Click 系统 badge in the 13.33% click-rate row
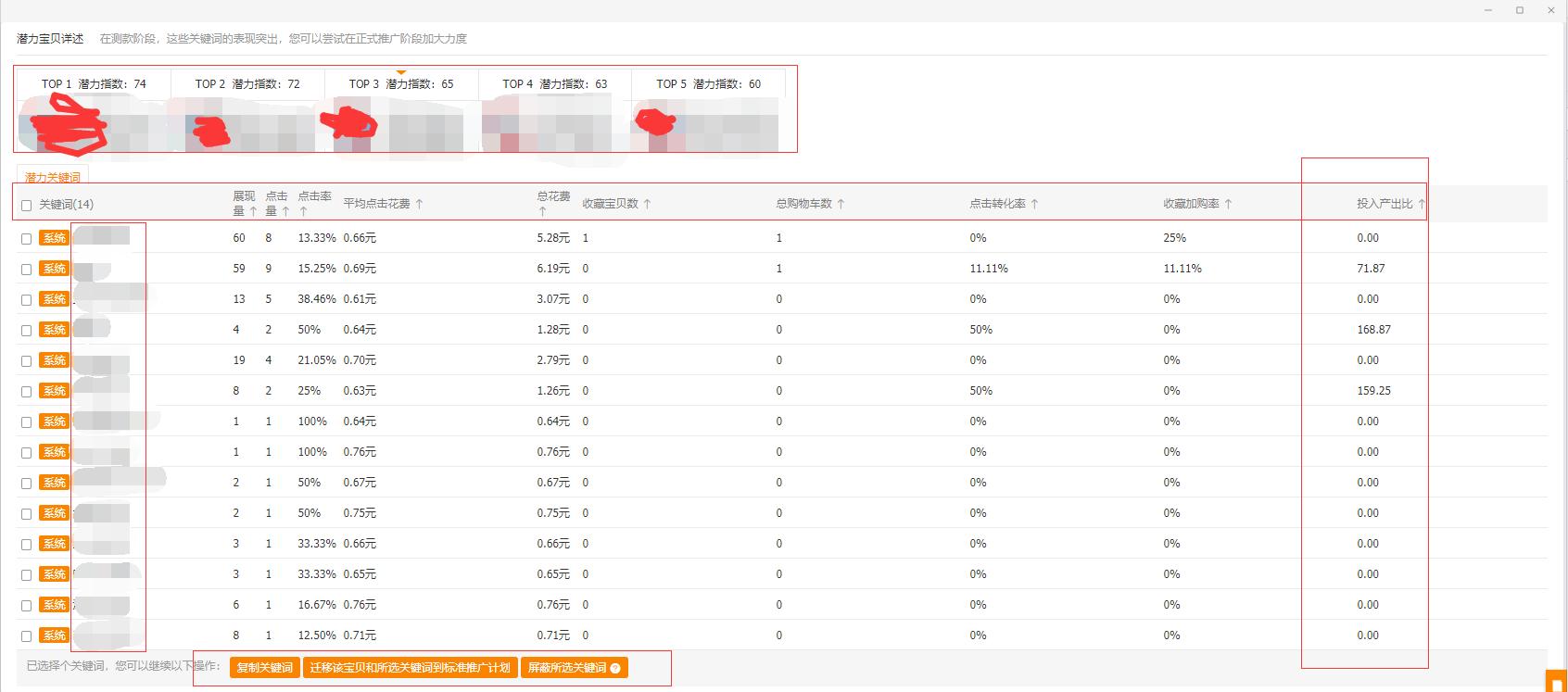This screenshot has height=692, width=1568. 55,238
